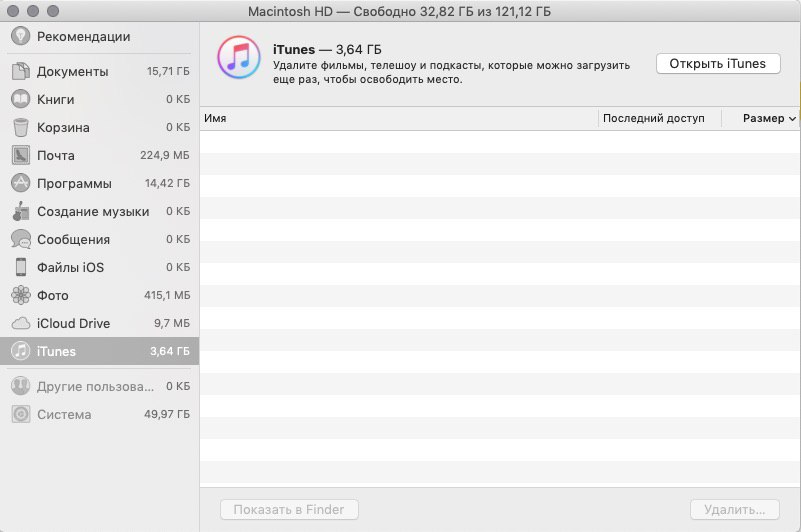The image size is (801, 532).
Task: Click the 15,71 ГБ size next to Документы
Action: click(x=168, y=71)
